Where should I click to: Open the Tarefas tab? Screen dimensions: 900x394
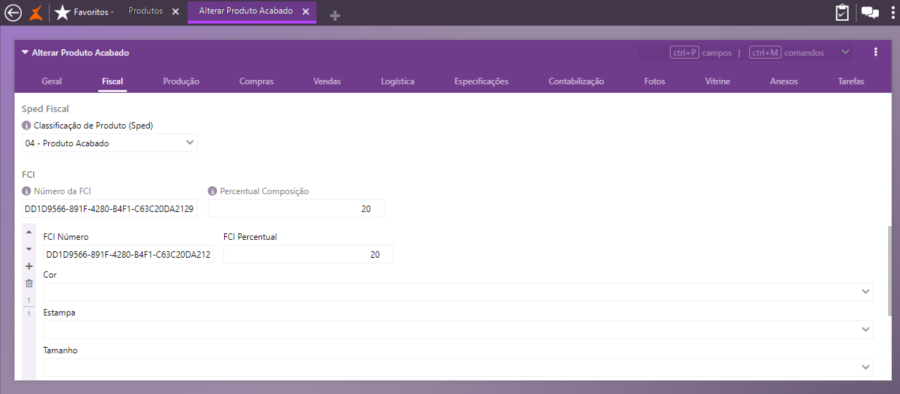pos(851,82)
